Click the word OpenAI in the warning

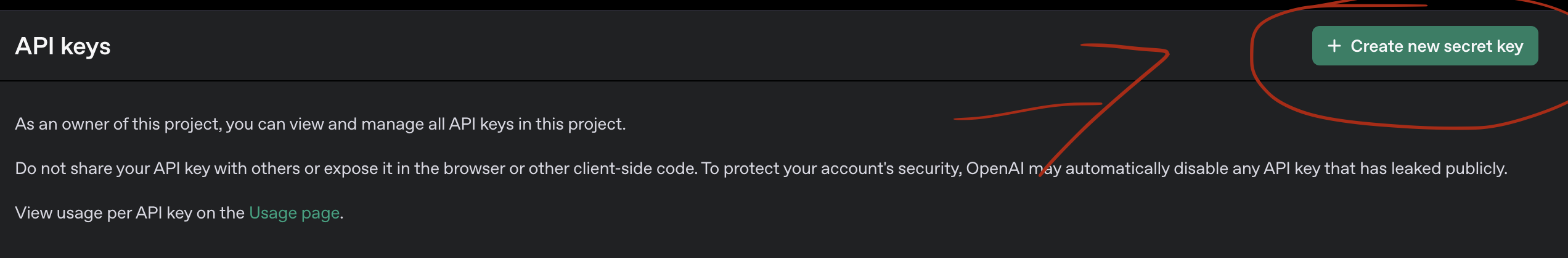tap(995, 169)
